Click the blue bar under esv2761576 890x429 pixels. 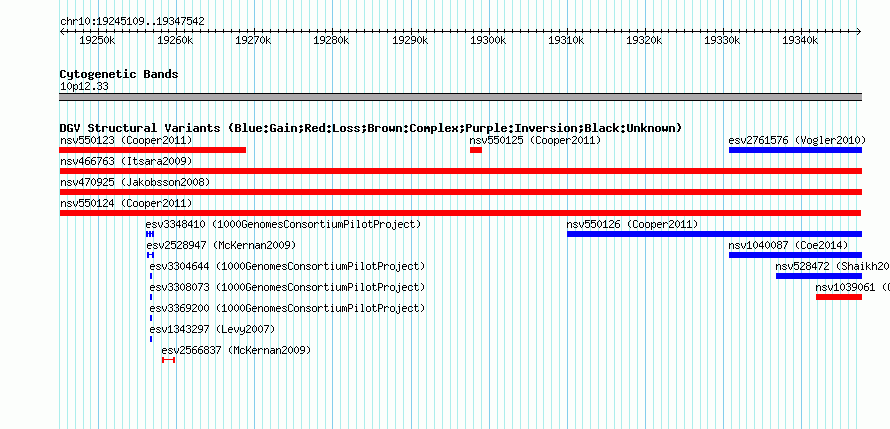pos(795,150)
